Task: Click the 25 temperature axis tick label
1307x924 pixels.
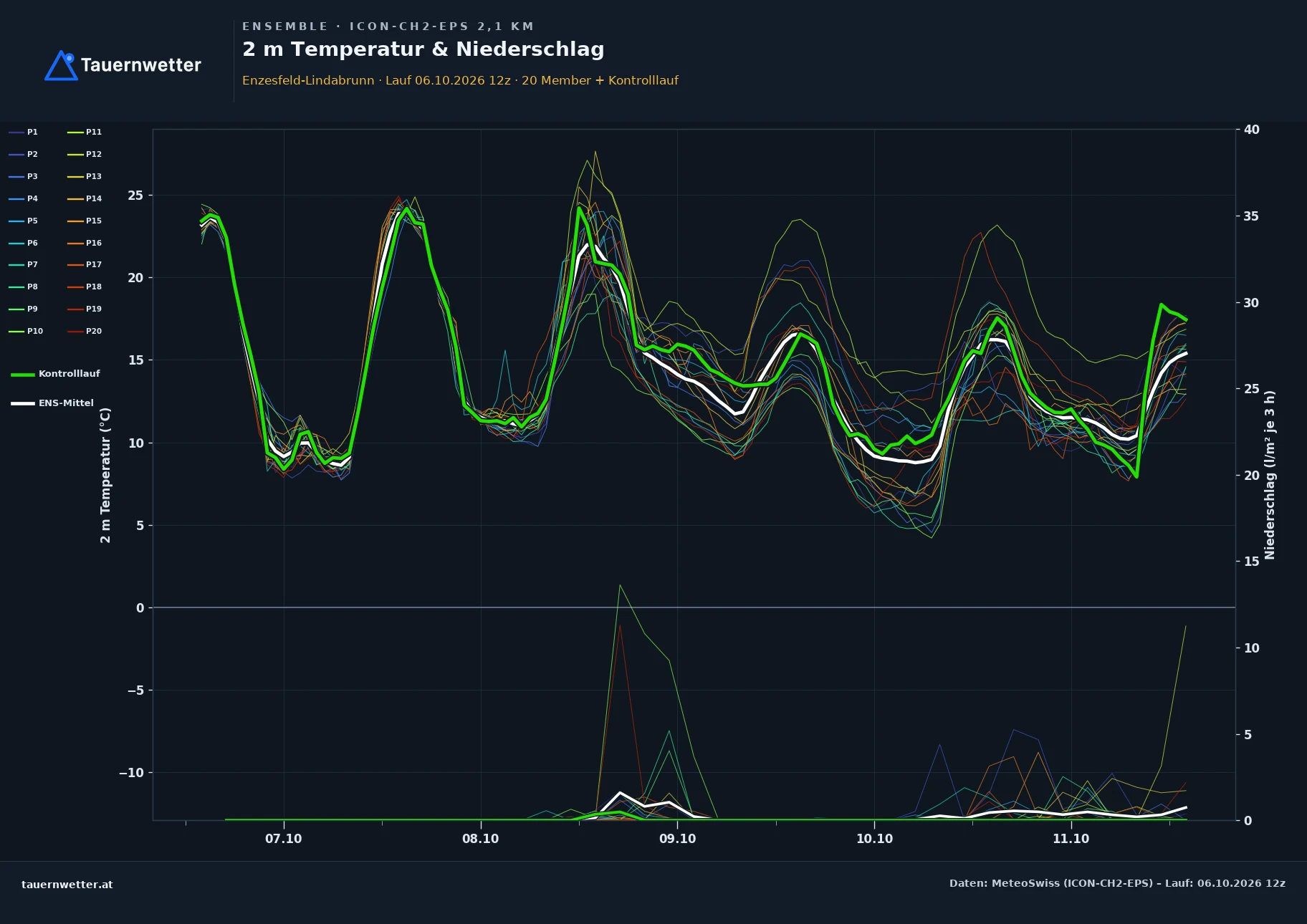Action: 135,196
